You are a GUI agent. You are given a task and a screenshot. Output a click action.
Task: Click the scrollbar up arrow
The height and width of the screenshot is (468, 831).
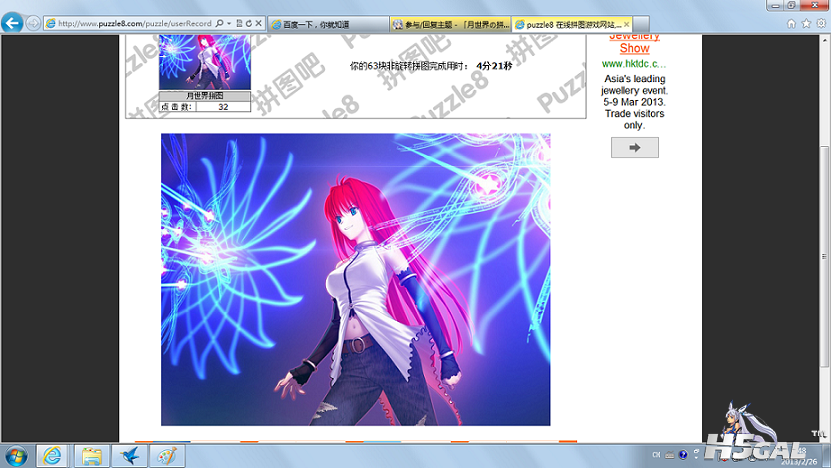pos(825,40)
